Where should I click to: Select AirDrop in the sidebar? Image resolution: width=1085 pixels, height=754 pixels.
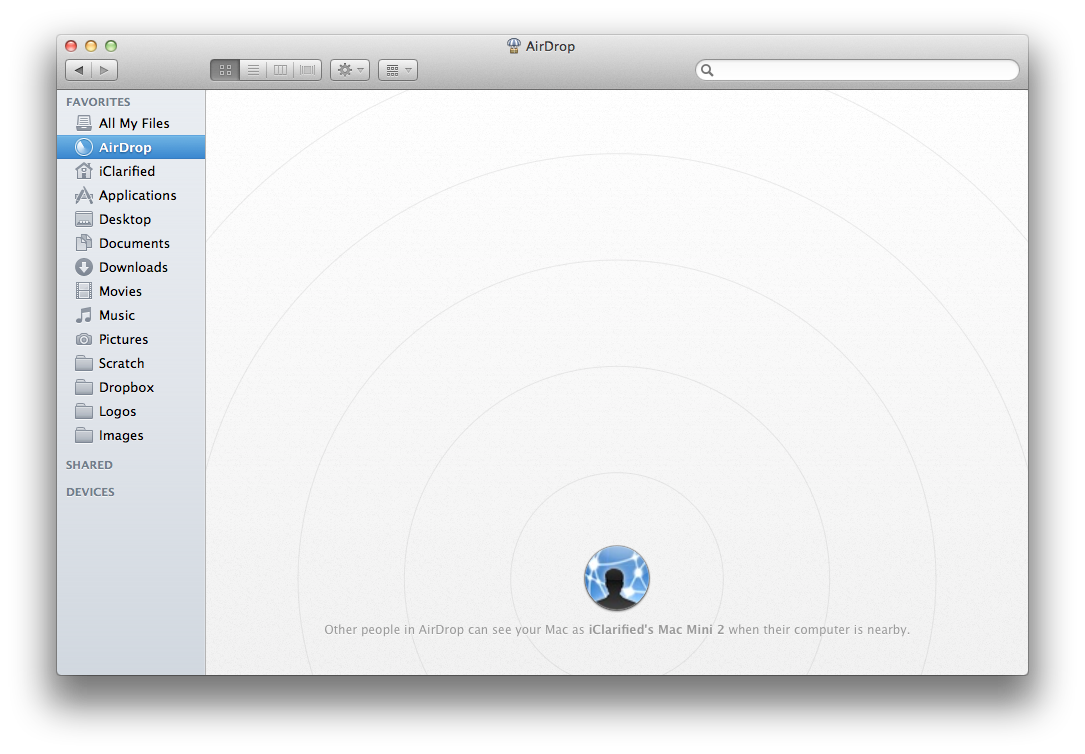tap(131, 147)
